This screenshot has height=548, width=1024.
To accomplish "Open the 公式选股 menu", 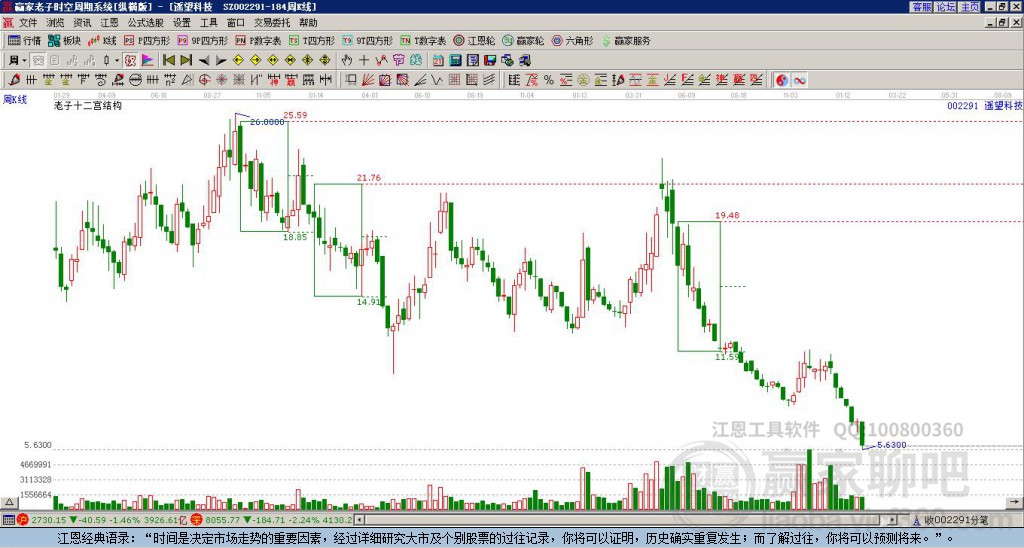I will coord(146,23).
